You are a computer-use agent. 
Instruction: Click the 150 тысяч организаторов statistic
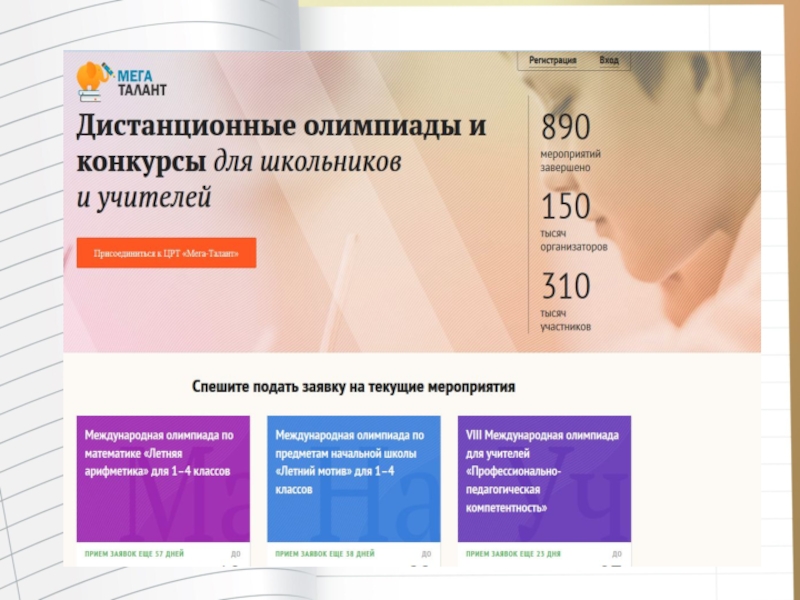[573, 222]
